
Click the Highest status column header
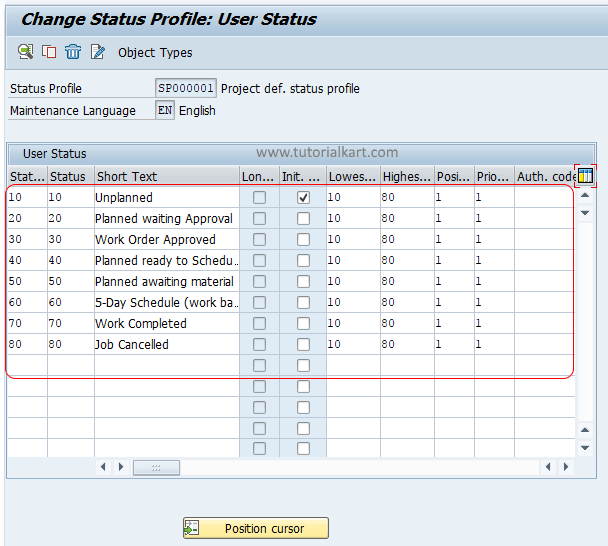point(407,176)
